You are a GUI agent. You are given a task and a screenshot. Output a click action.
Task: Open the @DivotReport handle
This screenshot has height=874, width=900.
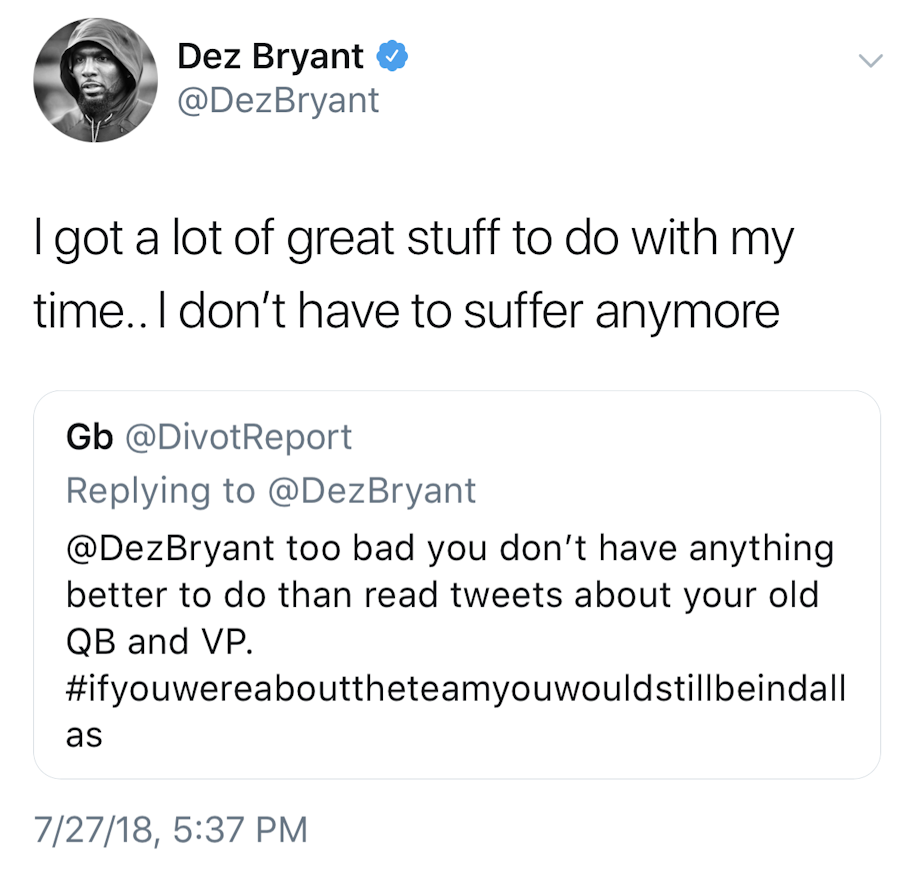tap(236, 437)
